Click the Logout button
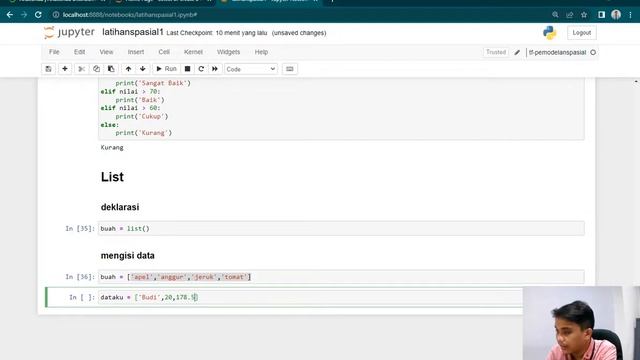The image size is (640, 360). (582, 33)
